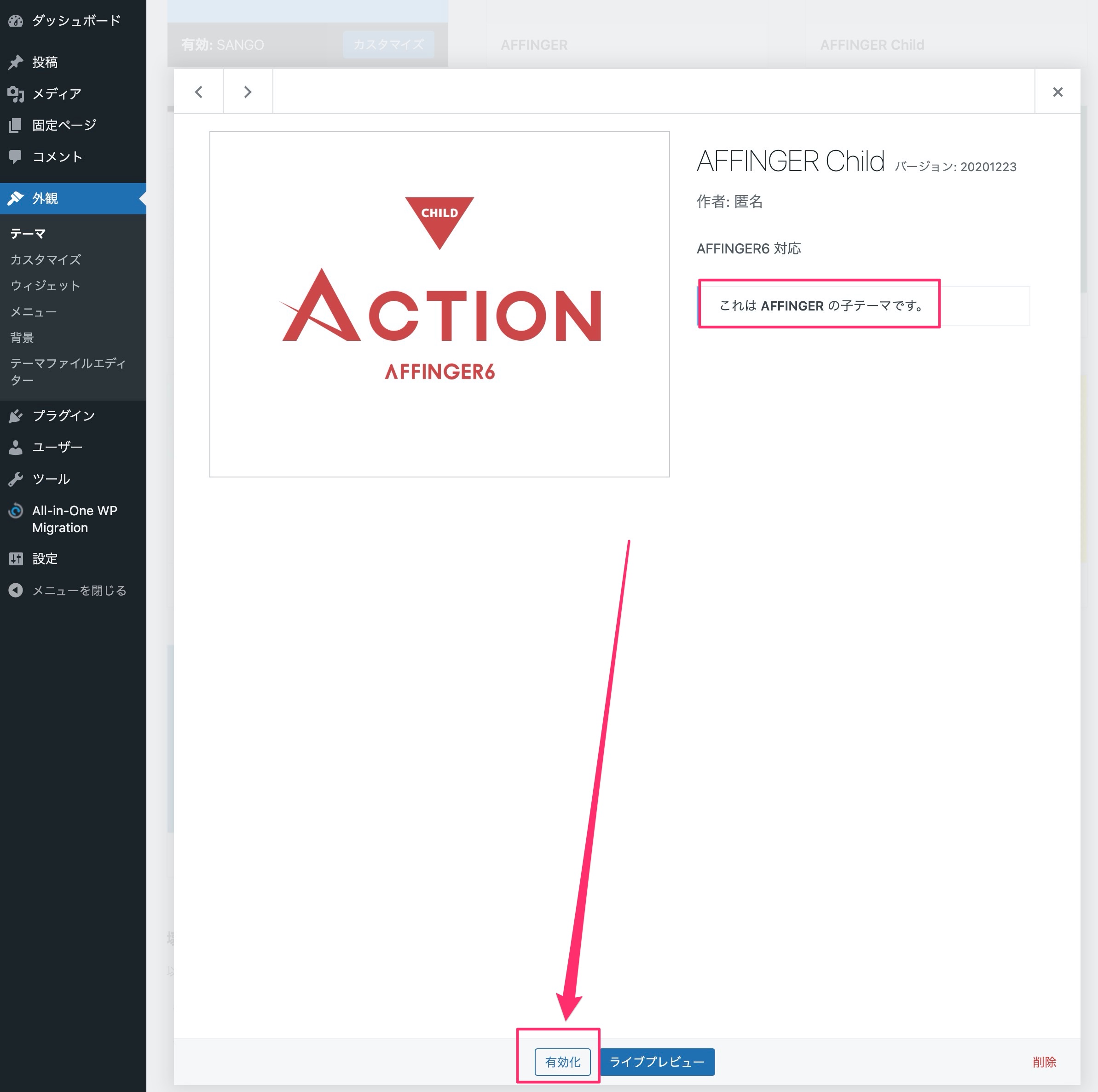1098x1092 pixels.
Task: Click the wrench icon beside ツール
Action: coord(16,479)
